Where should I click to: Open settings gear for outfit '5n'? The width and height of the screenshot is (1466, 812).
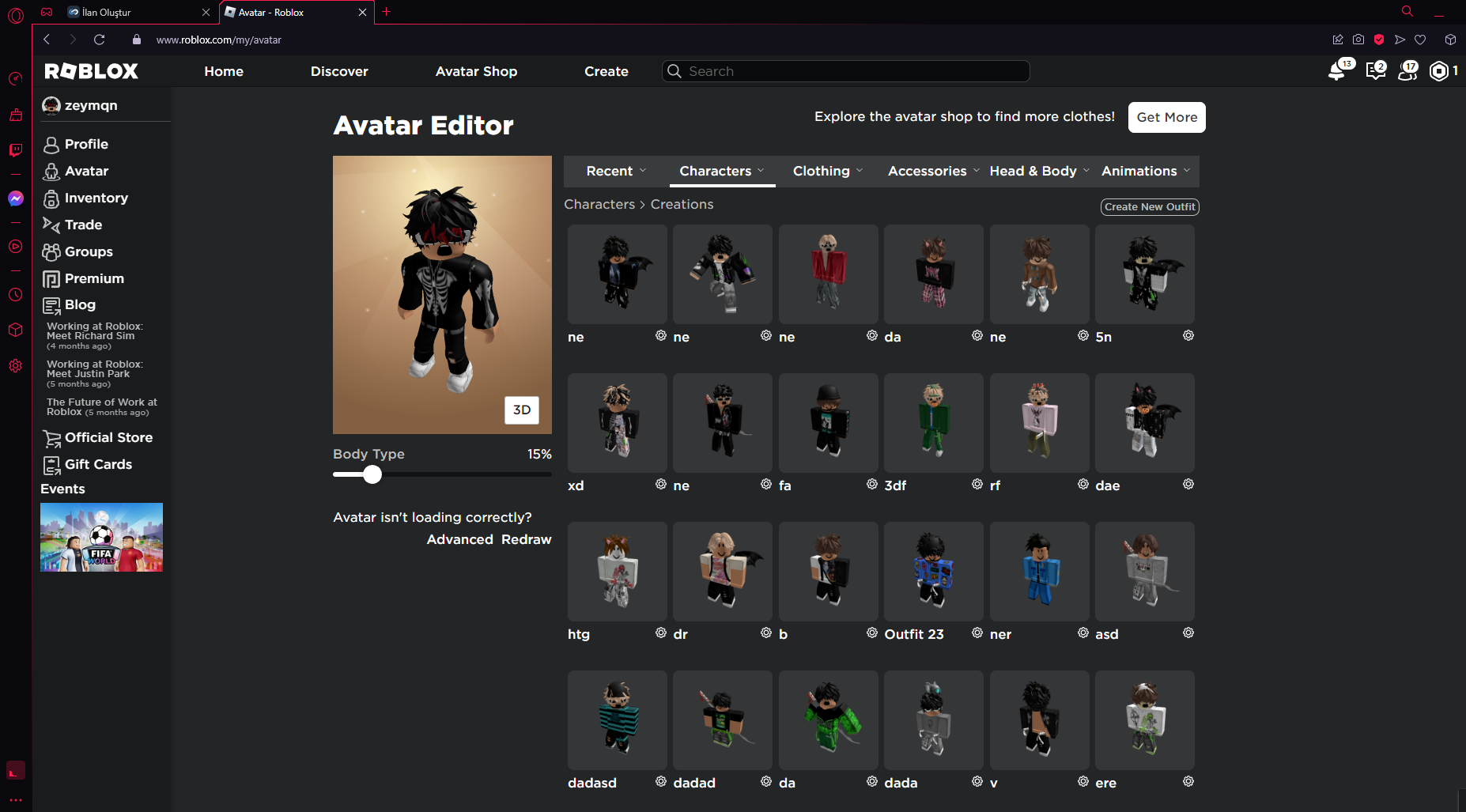[1188, 335]
